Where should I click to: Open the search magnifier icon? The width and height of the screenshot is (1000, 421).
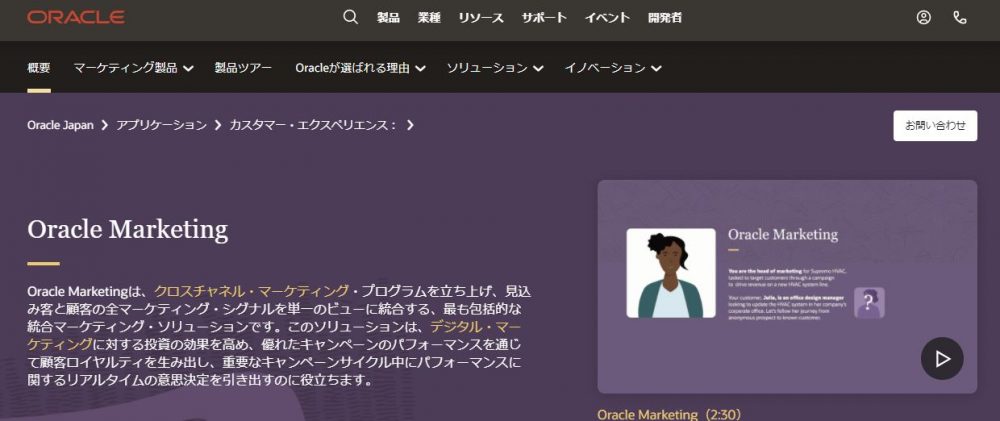(350, 17)
